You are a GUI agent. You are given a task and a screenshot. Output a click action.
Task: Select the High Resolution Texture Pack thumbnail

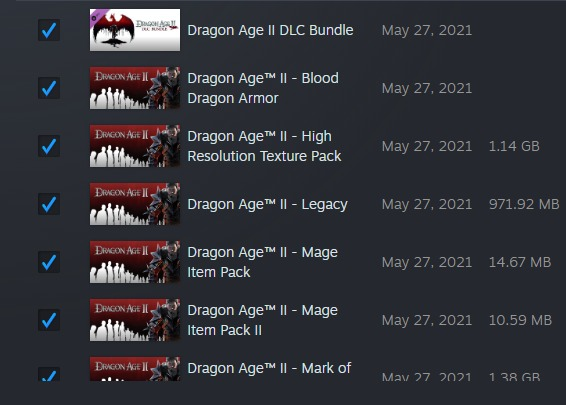(135, 146)
